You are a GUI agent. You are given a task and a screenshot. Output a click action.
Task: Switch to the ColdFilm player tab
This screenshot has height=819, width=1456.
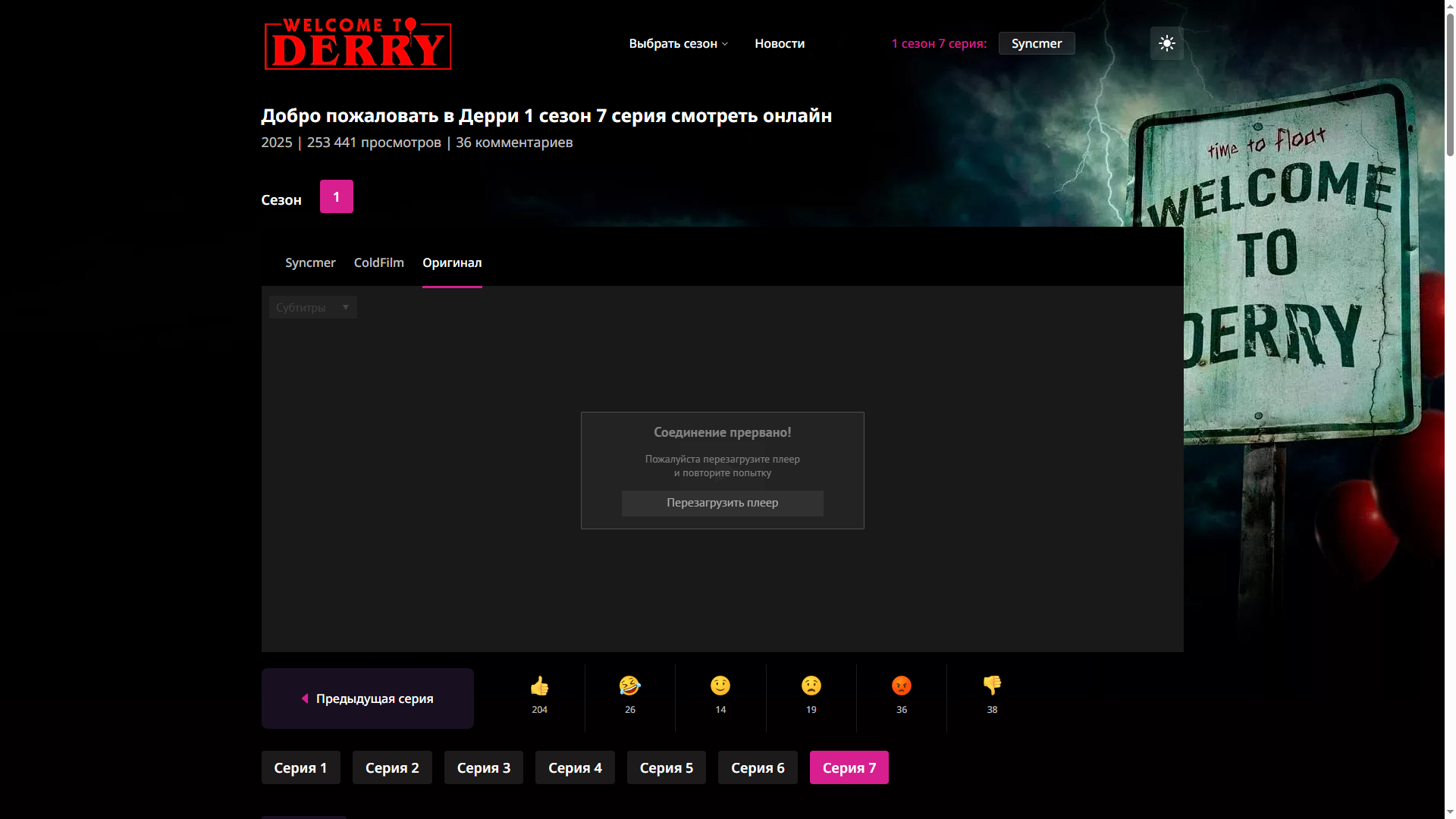click(378, 262)
